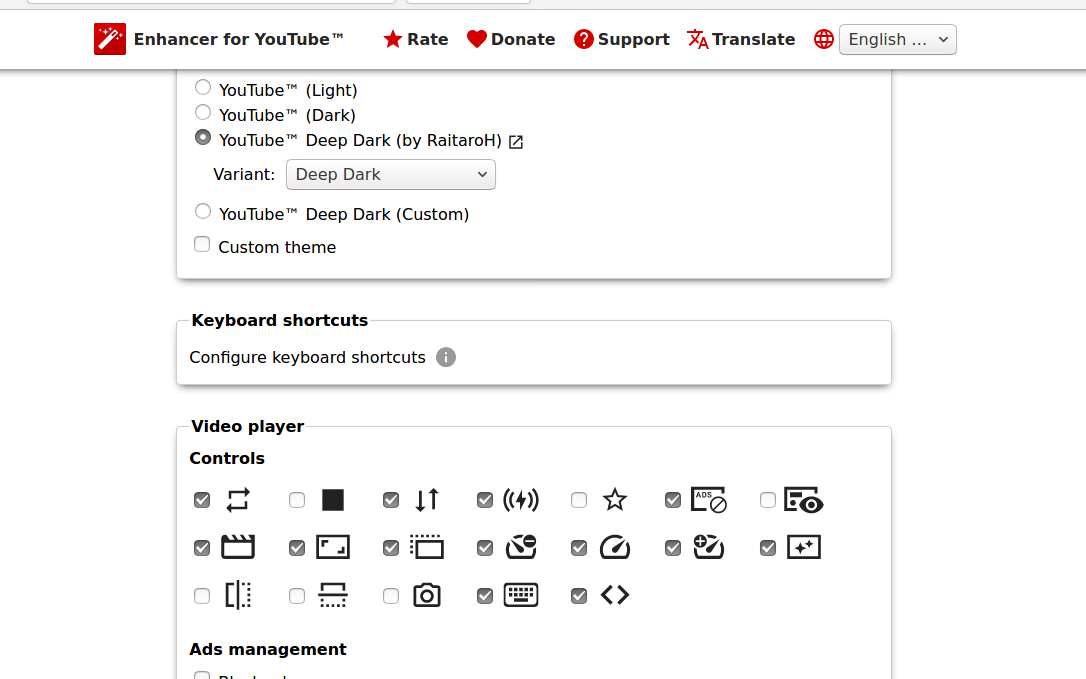Image resolution: width=1086 pixels, height=679 pixels.
Task: Click the red heart Donate icon
Action: coord(477,39)
